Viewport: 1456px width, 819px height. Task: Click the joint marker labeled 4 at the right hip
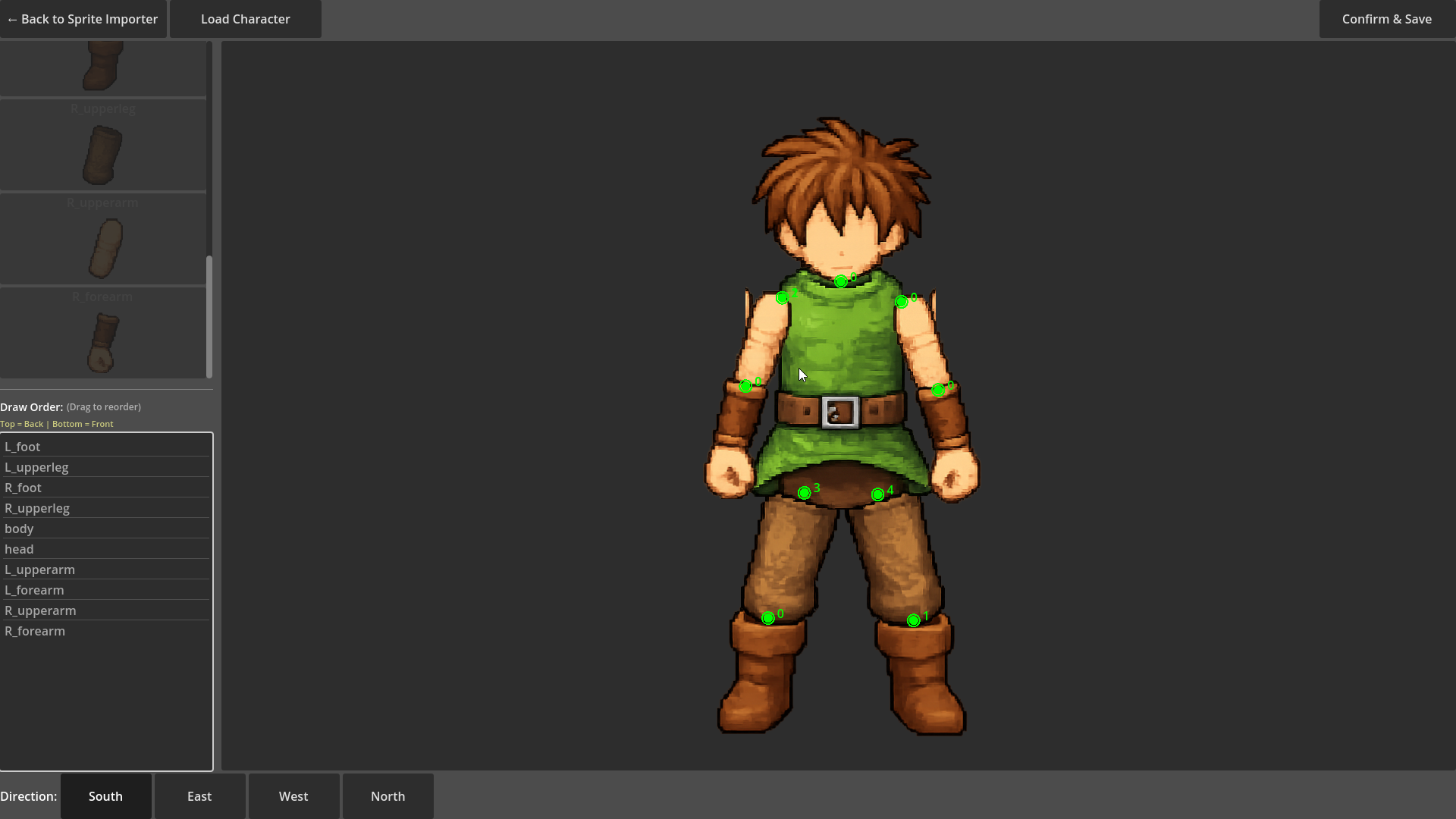click(877, 494)
